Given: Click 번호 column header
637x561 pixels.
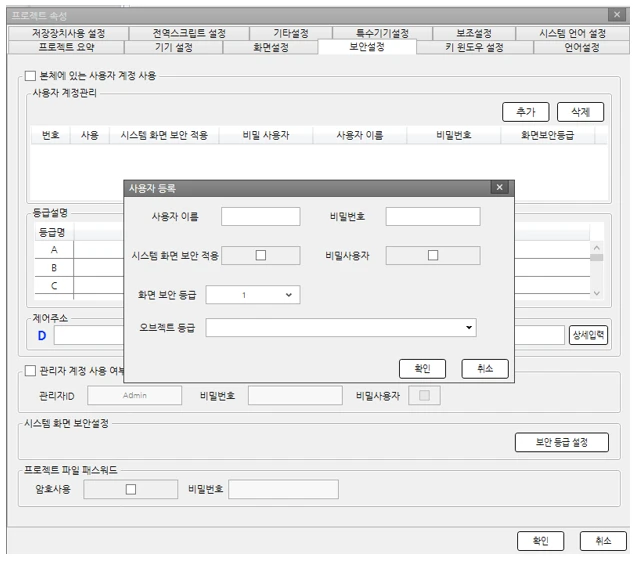Looking at the screenshot, I should pos(51,135).
